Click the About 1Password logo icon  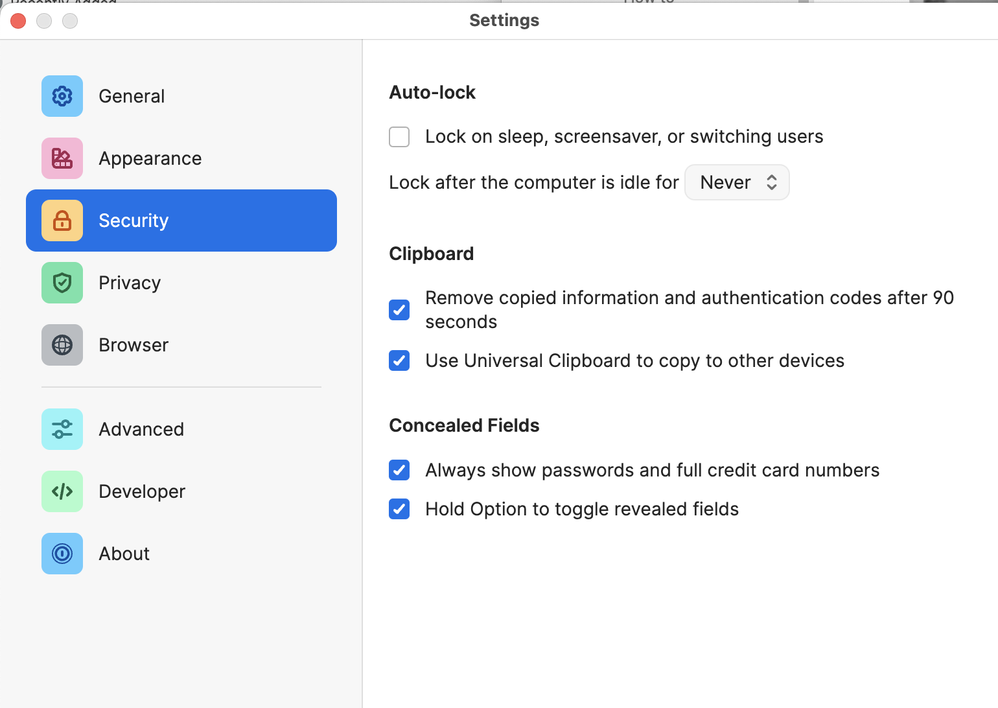(x=62, y=553)
